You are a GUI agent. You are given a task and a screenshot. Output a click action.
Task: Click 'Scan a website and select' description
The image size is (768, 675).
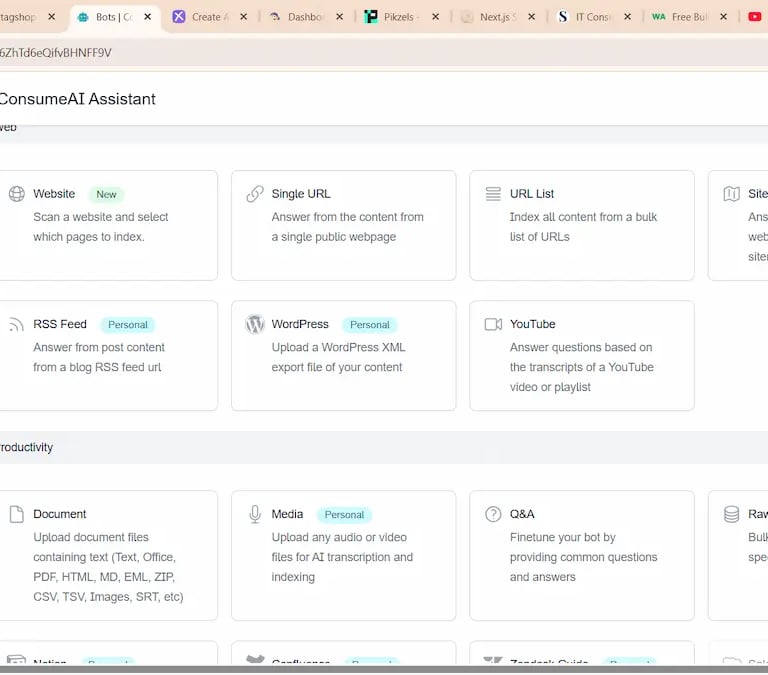point(101,217)
